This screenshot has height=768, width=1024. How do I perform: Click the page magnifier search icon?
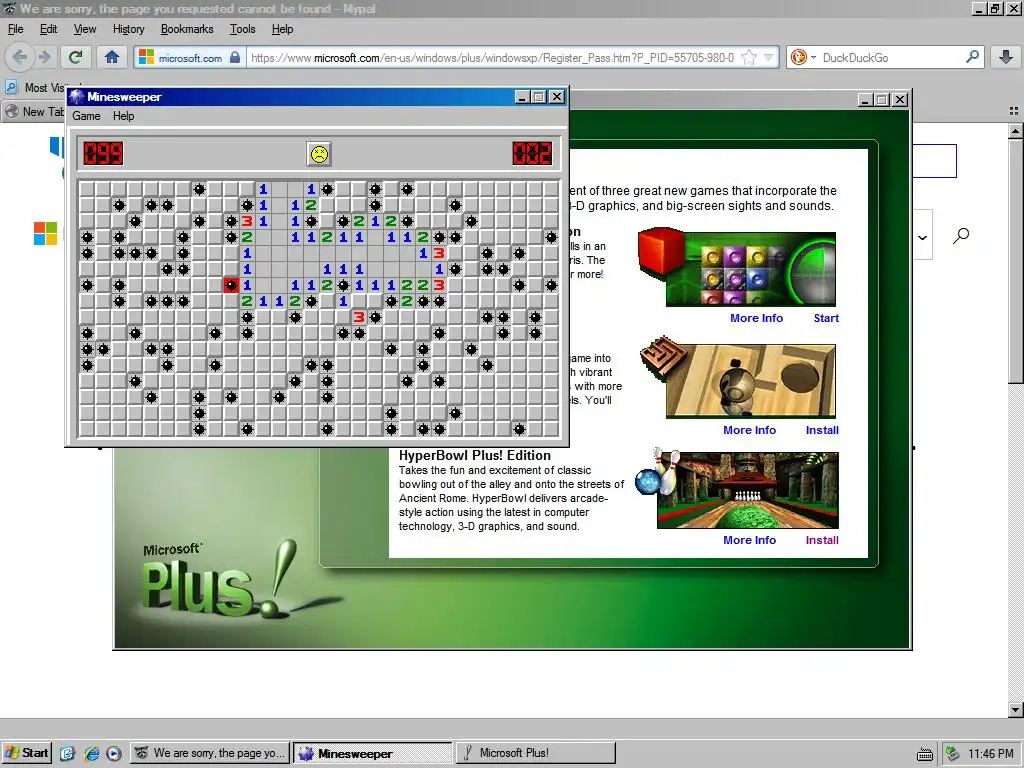point(961,235)
